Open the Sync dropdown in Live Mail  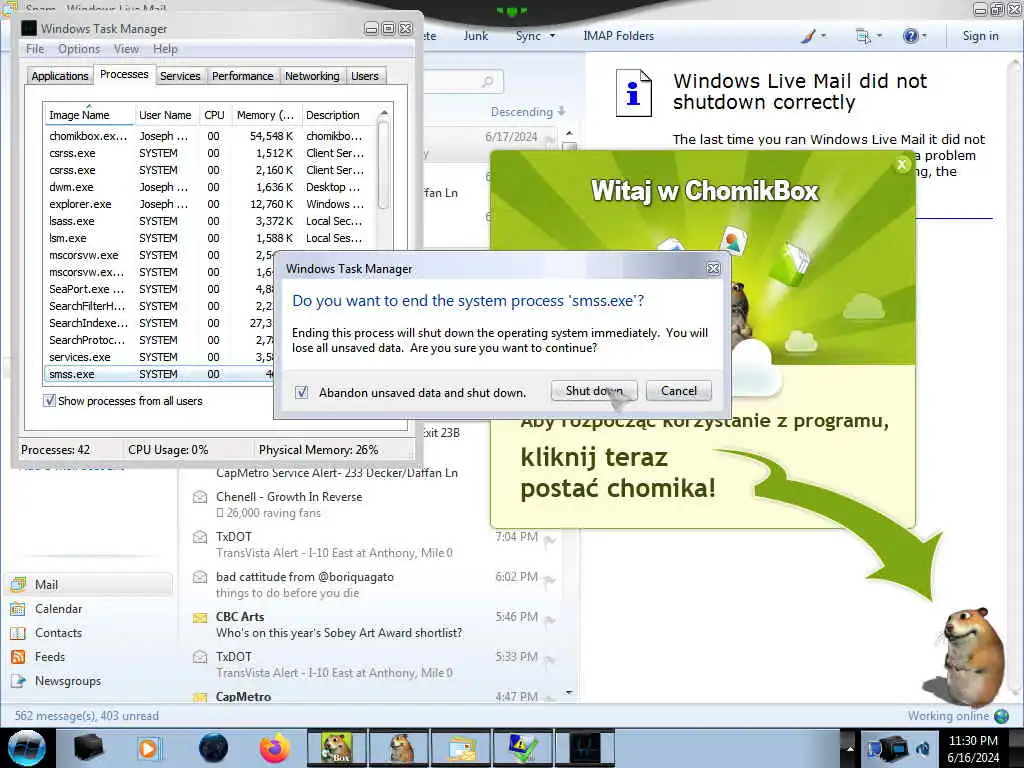[535, 36]
